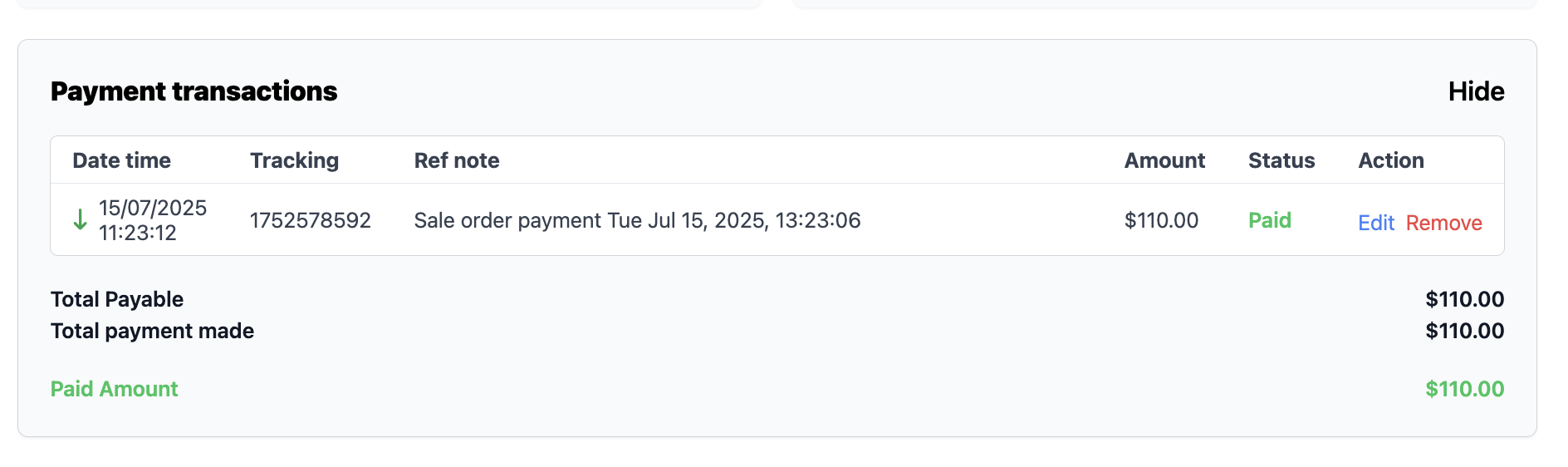Select the Tracking column header
The height and width of the screenshot is (467, 1568).
coord(294,160)
